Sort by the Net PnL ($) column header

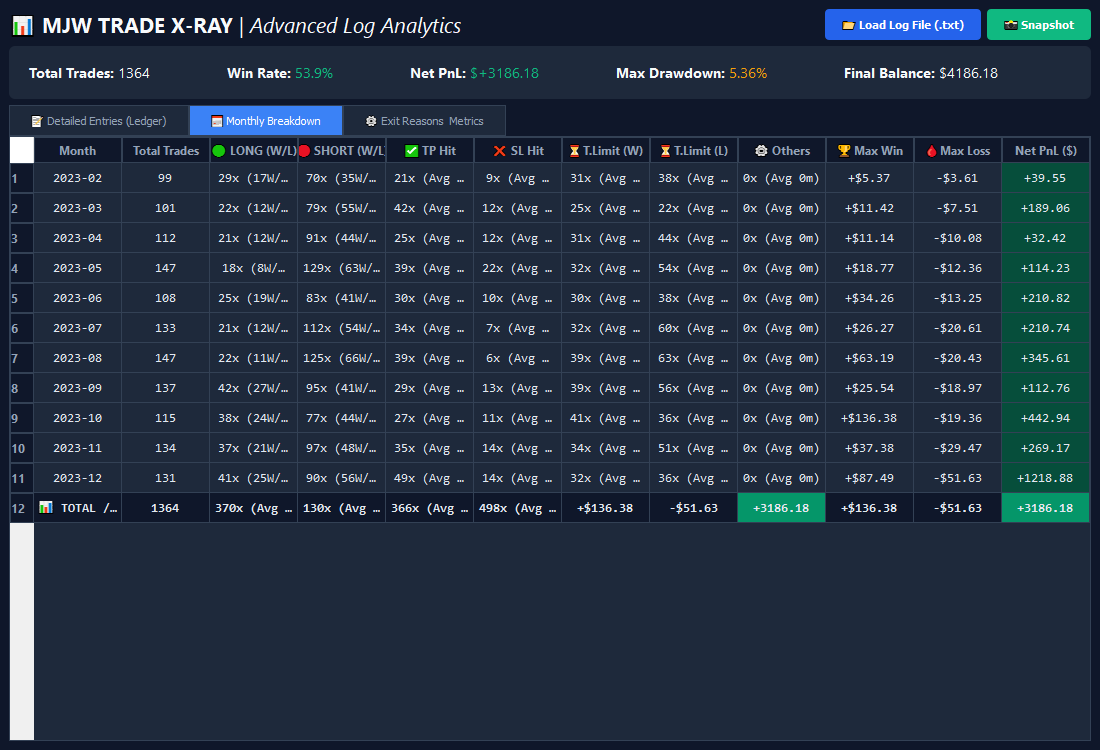pos(1045,150)
